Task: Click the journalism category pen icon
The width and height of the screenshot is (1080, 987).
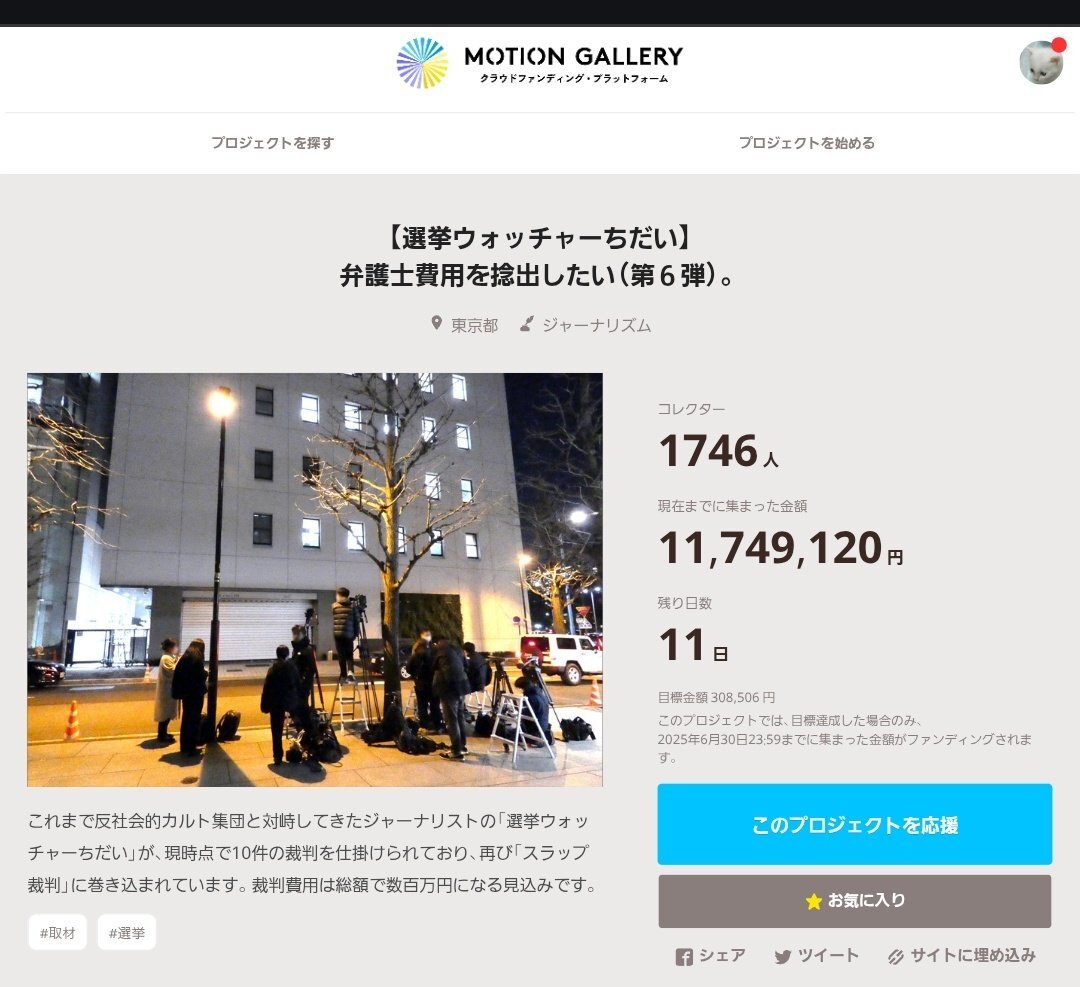Action: pyautogui.click(x=527, y=324)
